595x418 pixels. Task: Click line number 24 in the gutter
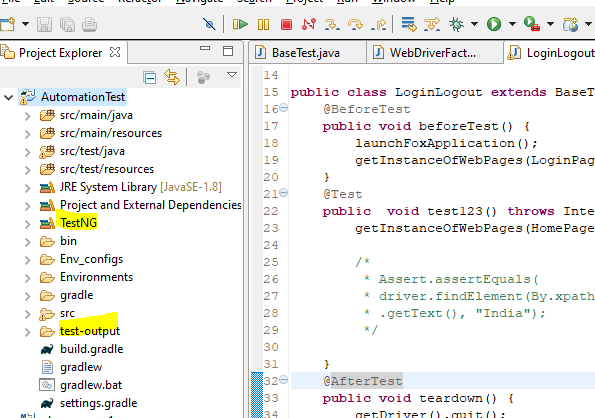pos(271,245)
